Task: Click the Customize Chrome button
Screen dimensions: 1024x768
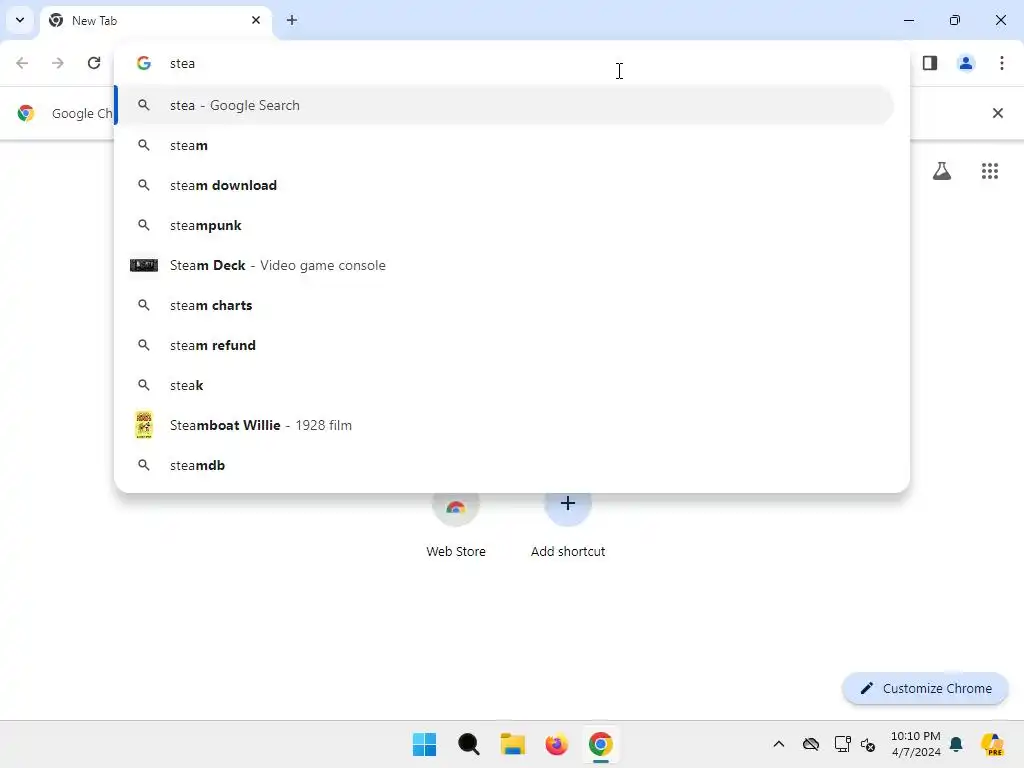Action: pyautogui.click(x=925, y=688)
